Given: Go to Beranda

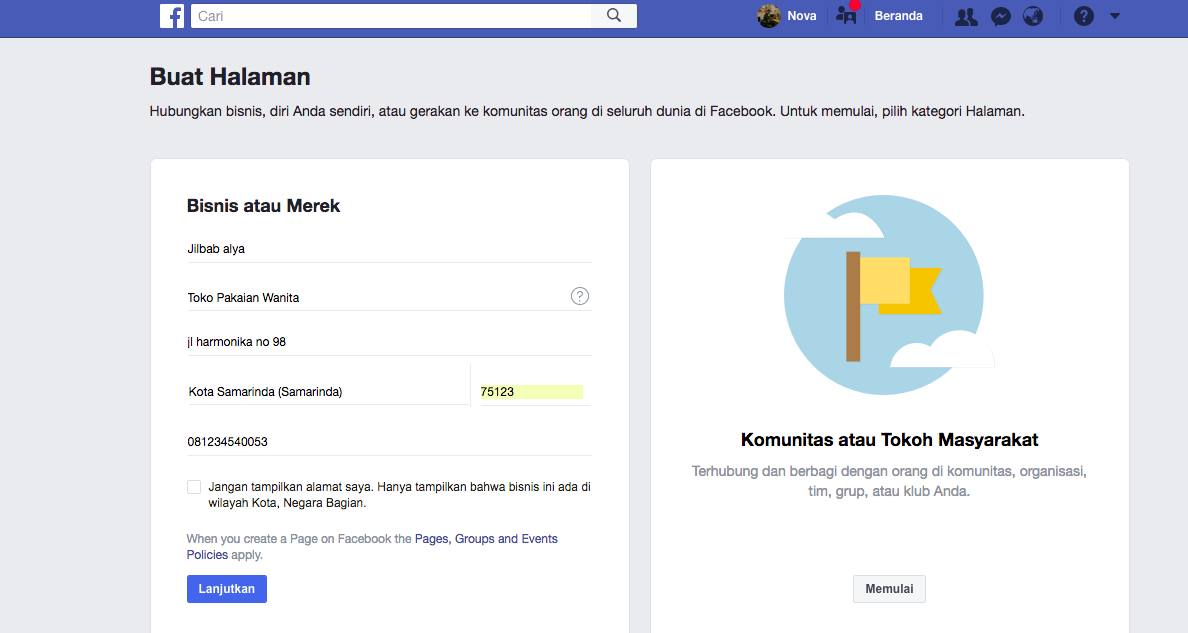Looking at the screenshot, I should coord(897,15).
